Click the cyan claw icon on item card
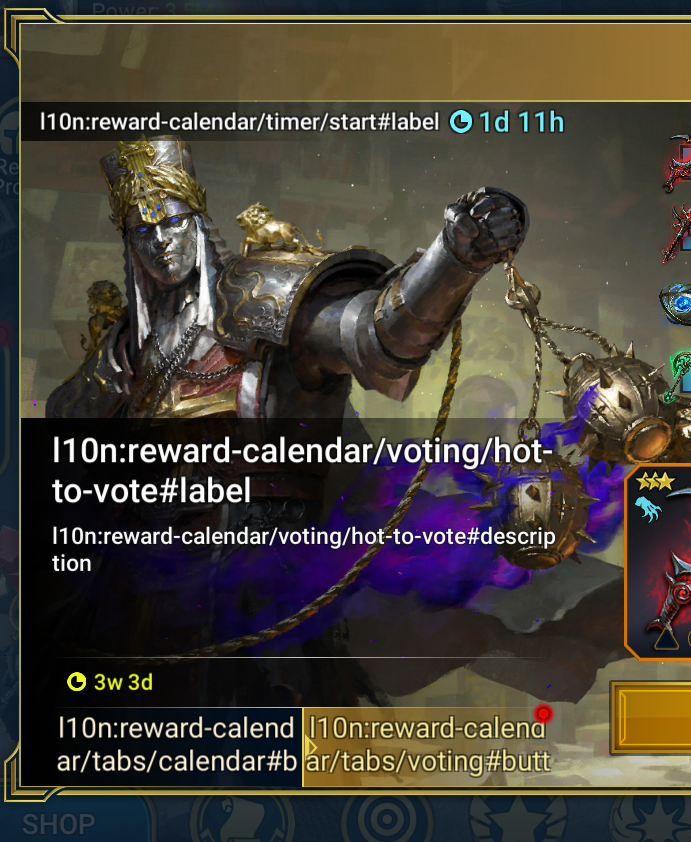The image size is (691, 842). pyautogui.click(x=648, y=509)
